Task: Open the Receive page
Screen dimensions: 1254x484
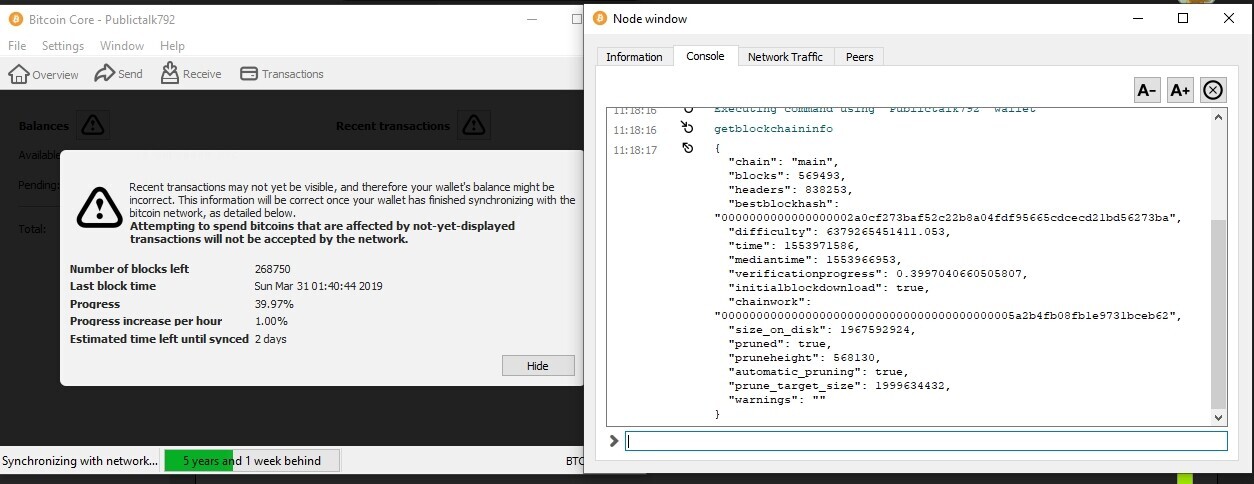Action: point(190,74)
